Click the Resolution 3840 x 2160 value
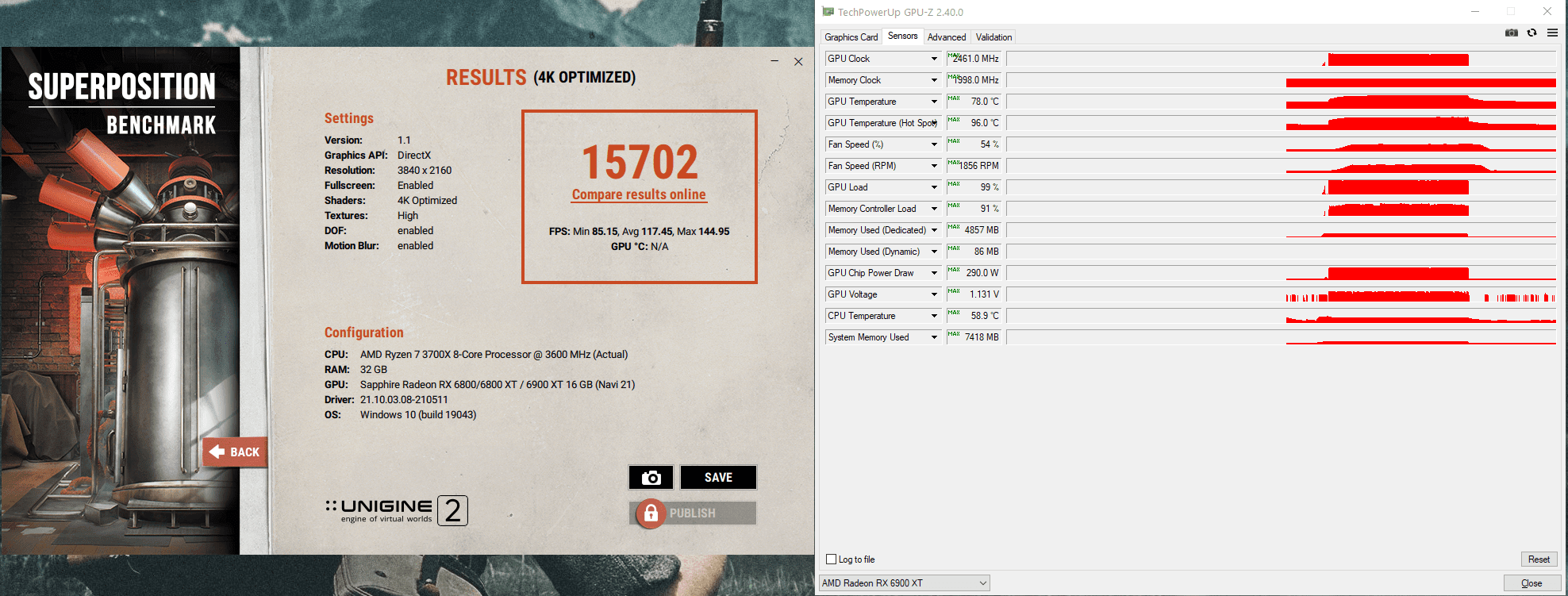Viewport: 1568px width, 596px height. click(425, 171)
